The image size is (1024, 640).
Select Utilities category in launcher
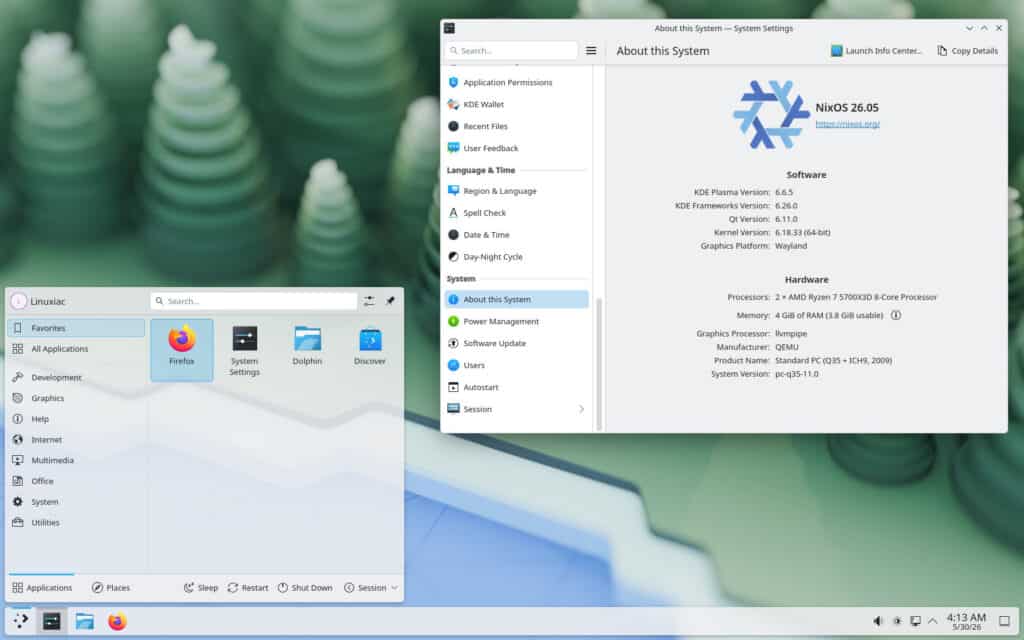[x=76, y=522]
